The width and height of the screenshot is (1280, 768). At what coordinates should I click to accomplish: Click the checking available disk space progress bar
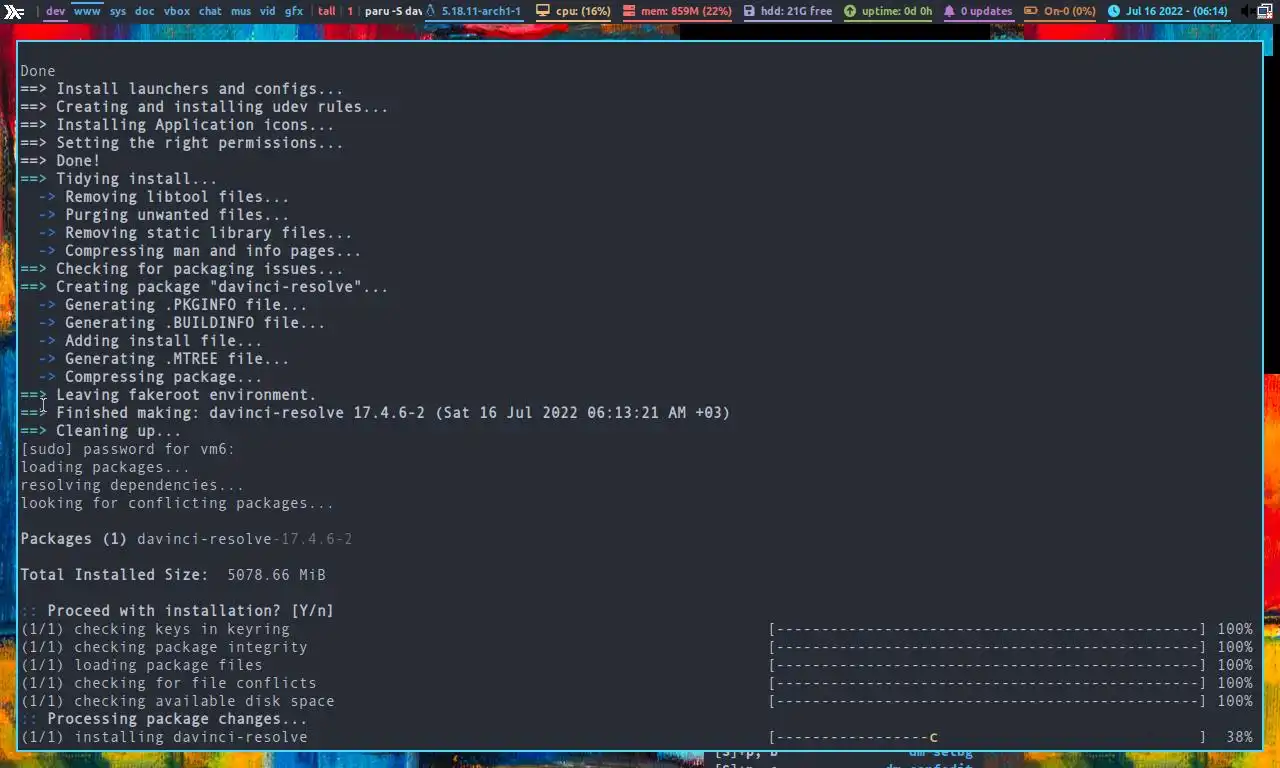(987, 701)
